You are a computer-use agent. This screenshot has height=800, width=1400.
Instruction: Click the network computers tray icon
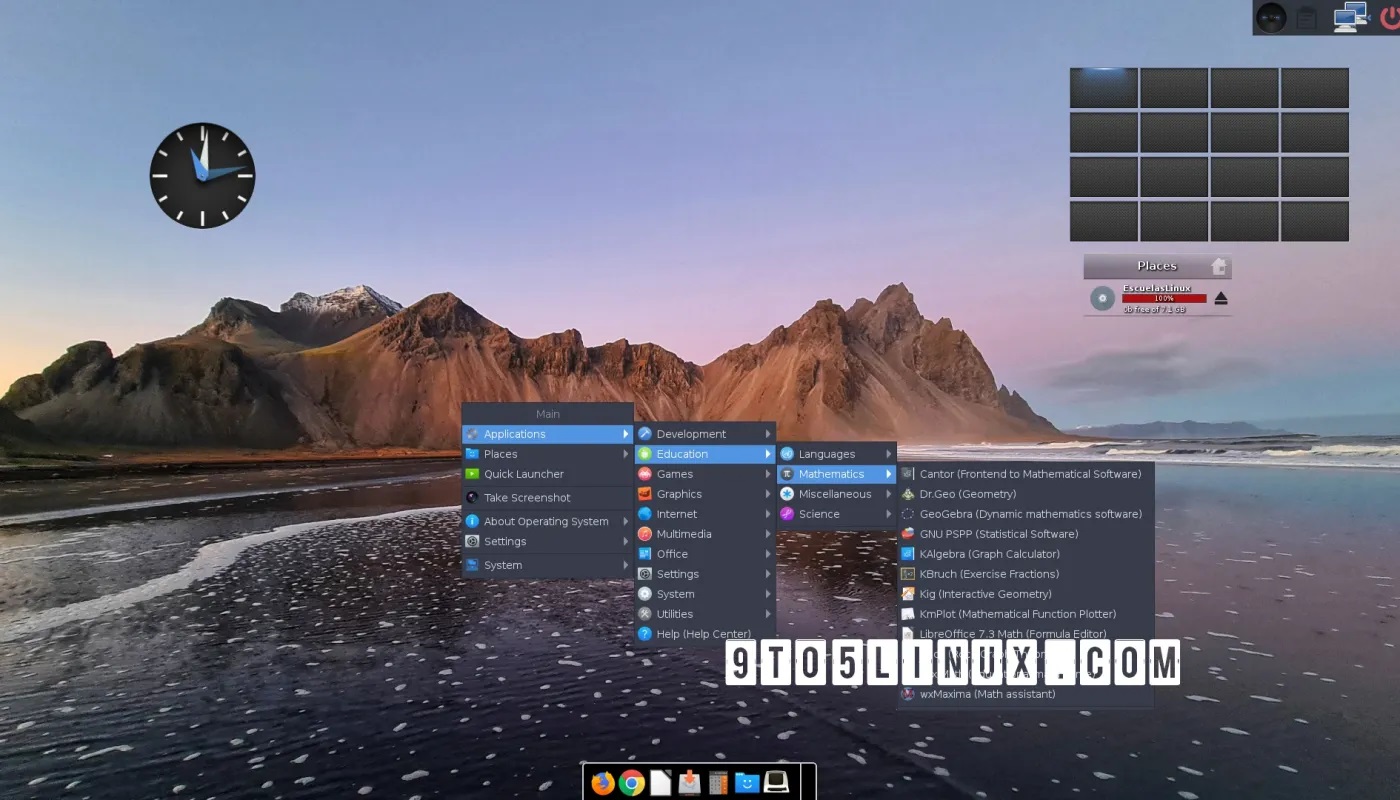coord(1350,17)
